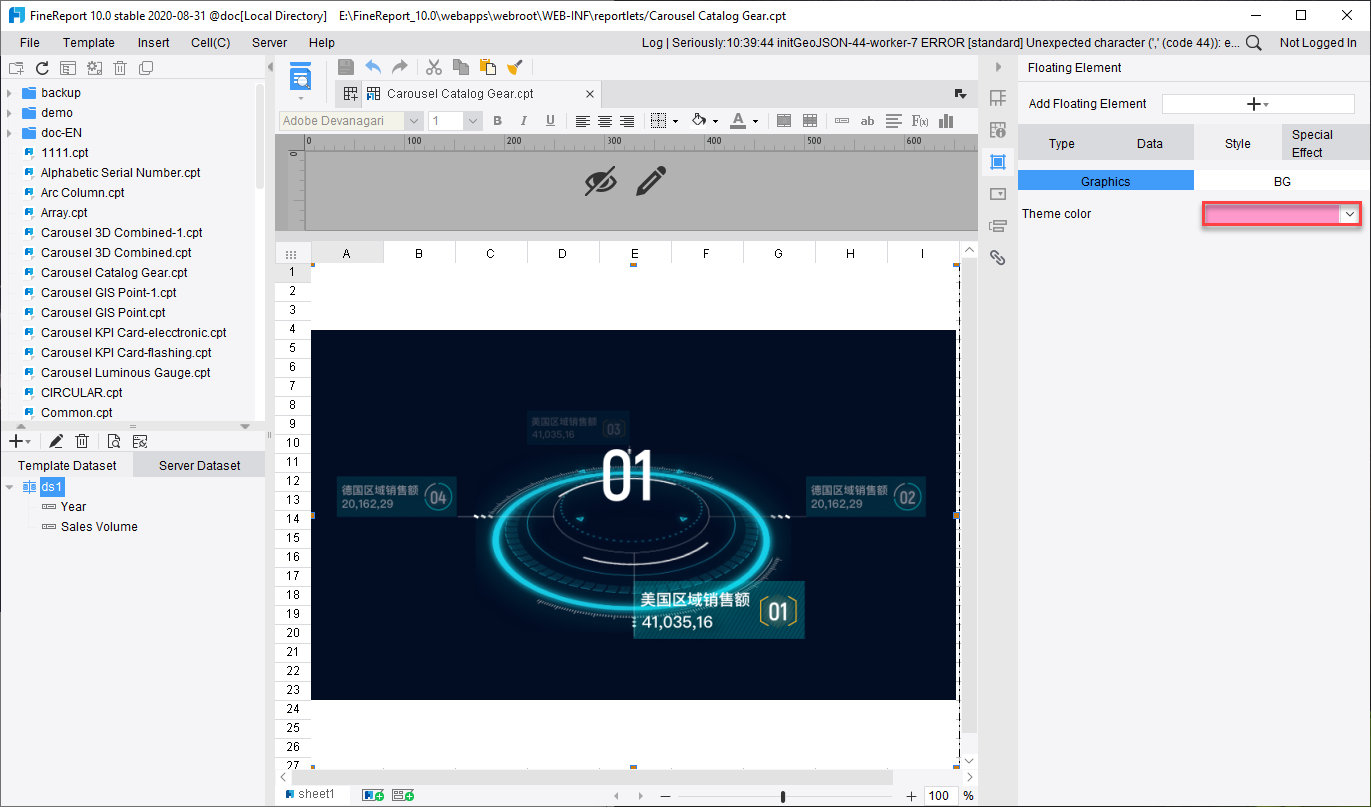Edit the selected dataset with pencil icon

pyautogui.click(x=57, y=441)
